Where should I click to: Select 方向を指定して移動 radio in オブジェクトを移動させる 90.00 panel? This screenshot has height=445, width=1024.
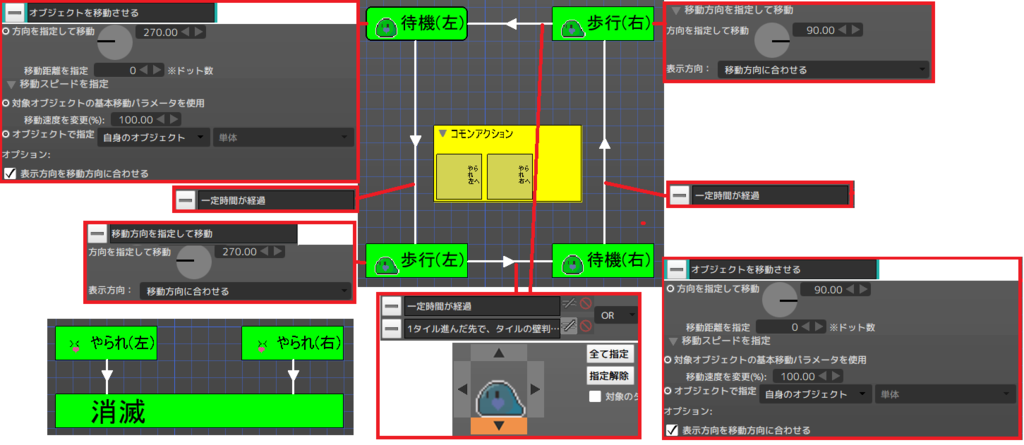click(x=669, y=288)
